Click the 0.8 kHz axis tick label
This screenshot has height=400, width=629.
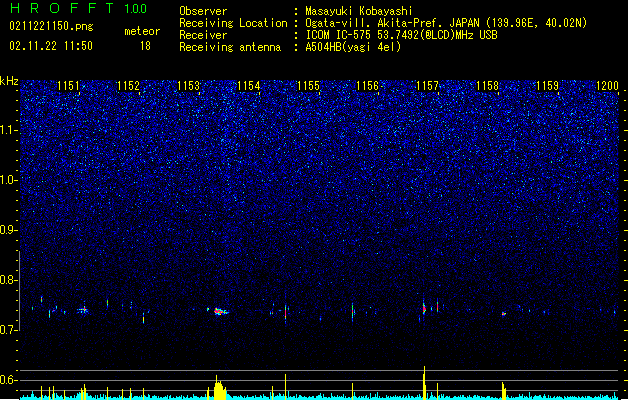pos(8,280)
